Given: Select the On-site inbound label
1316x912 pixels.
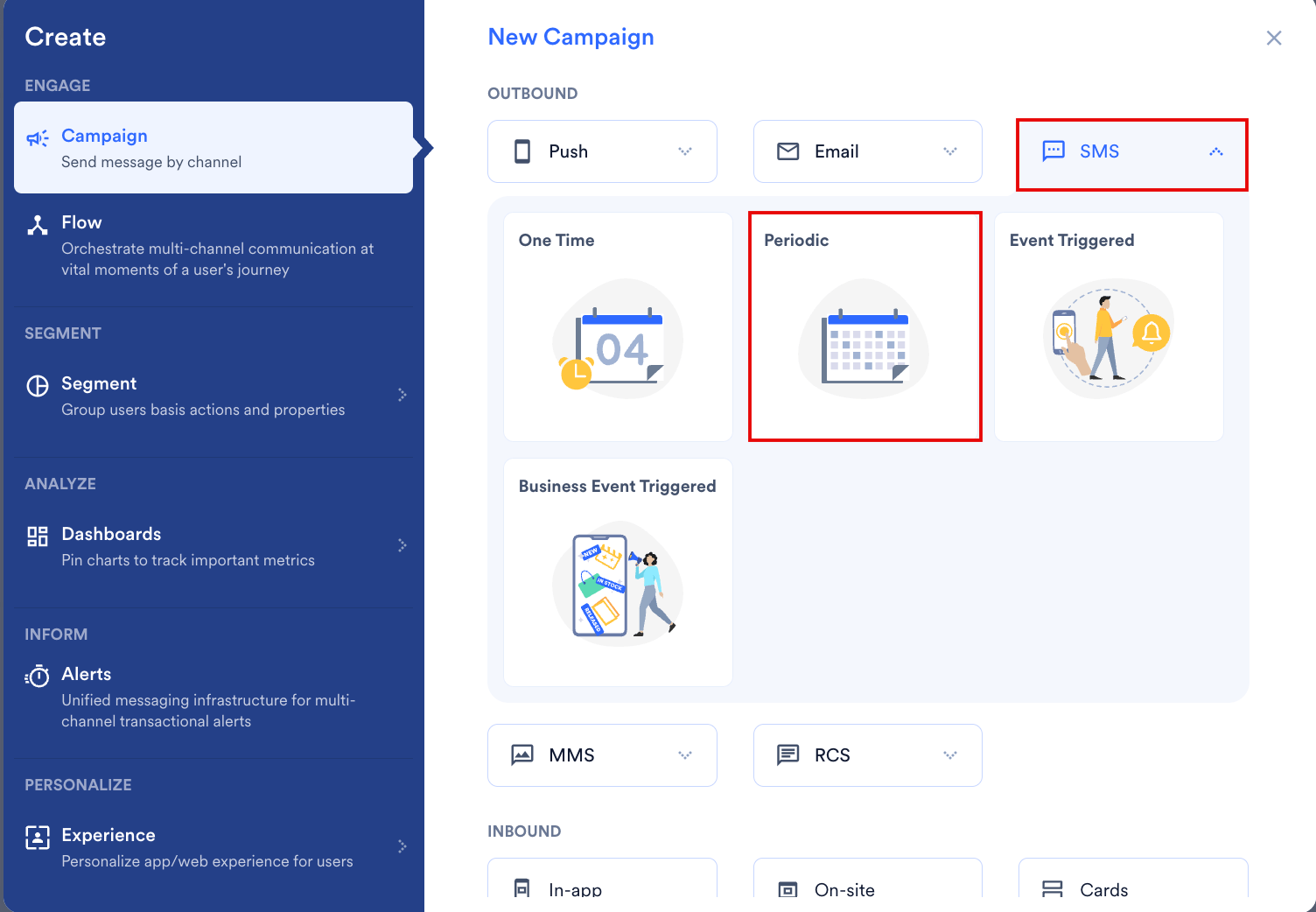Looking at the screenshot, I should point(844,889).
